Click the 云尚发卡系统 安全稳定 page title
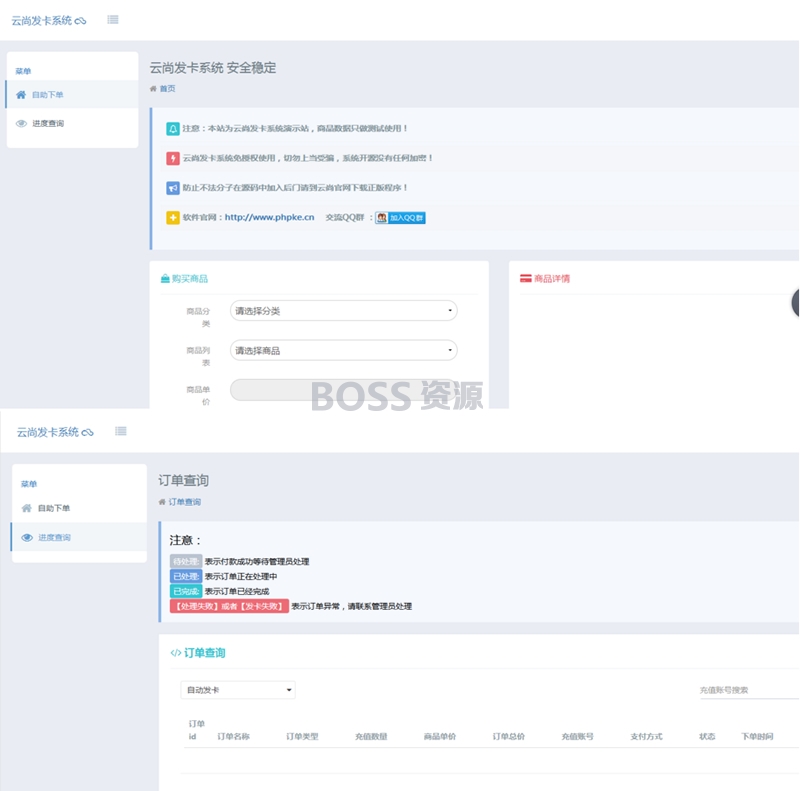This screenshot has height=791, width=800. pyautogui.click(x=213, y=67)
